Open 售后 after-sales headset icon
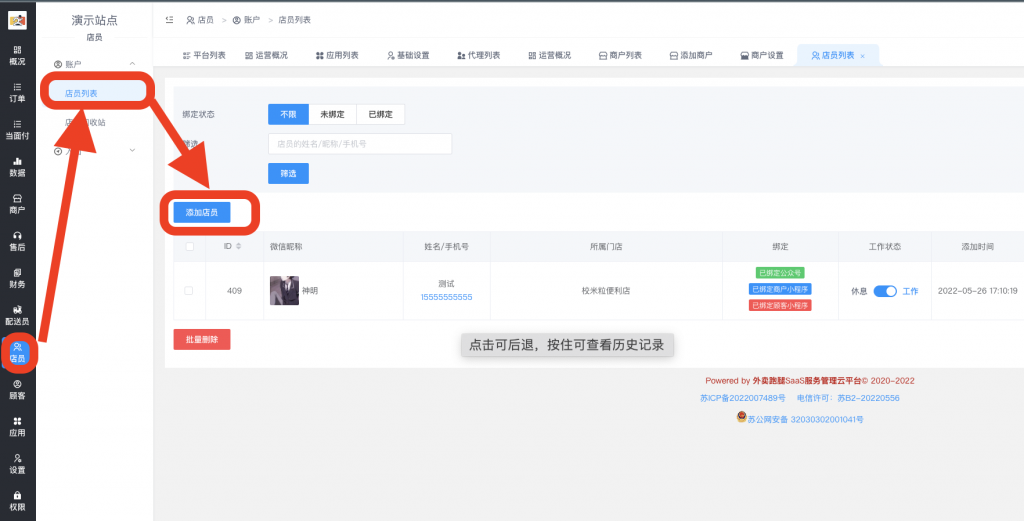 click(x=17, y=240)
